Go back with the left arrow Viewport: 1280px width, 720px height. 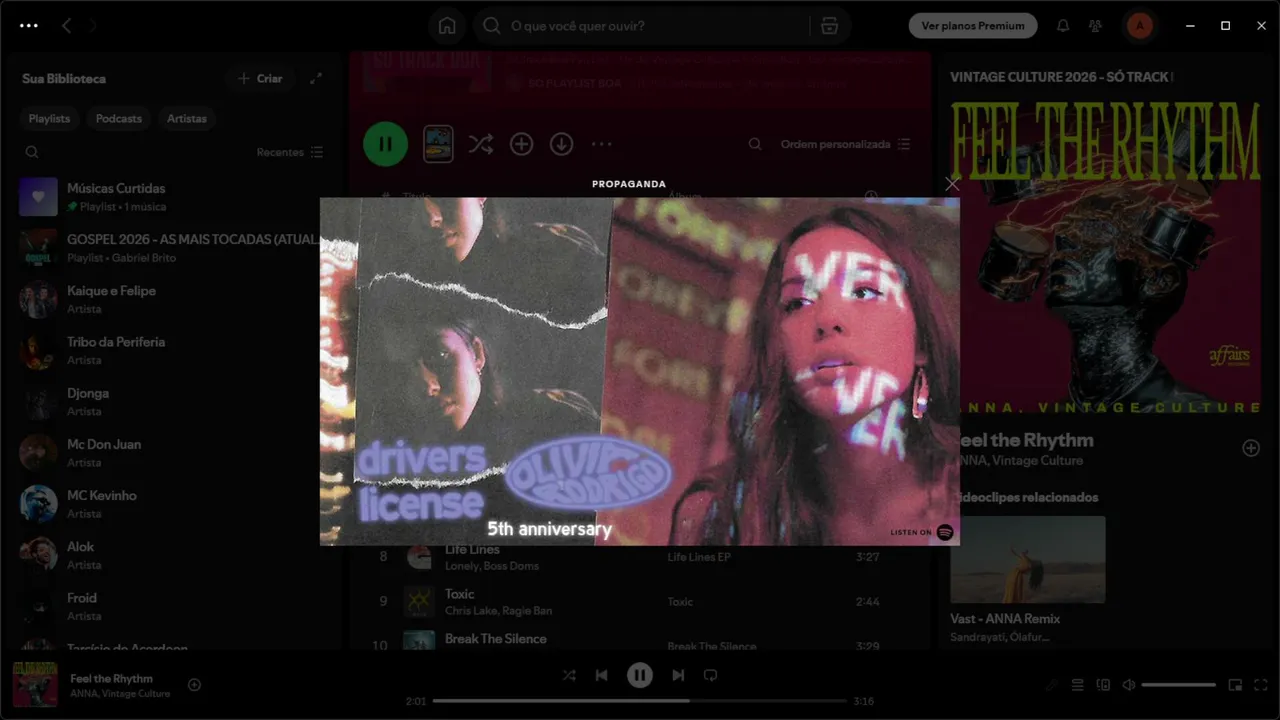(x=66, y=26)
